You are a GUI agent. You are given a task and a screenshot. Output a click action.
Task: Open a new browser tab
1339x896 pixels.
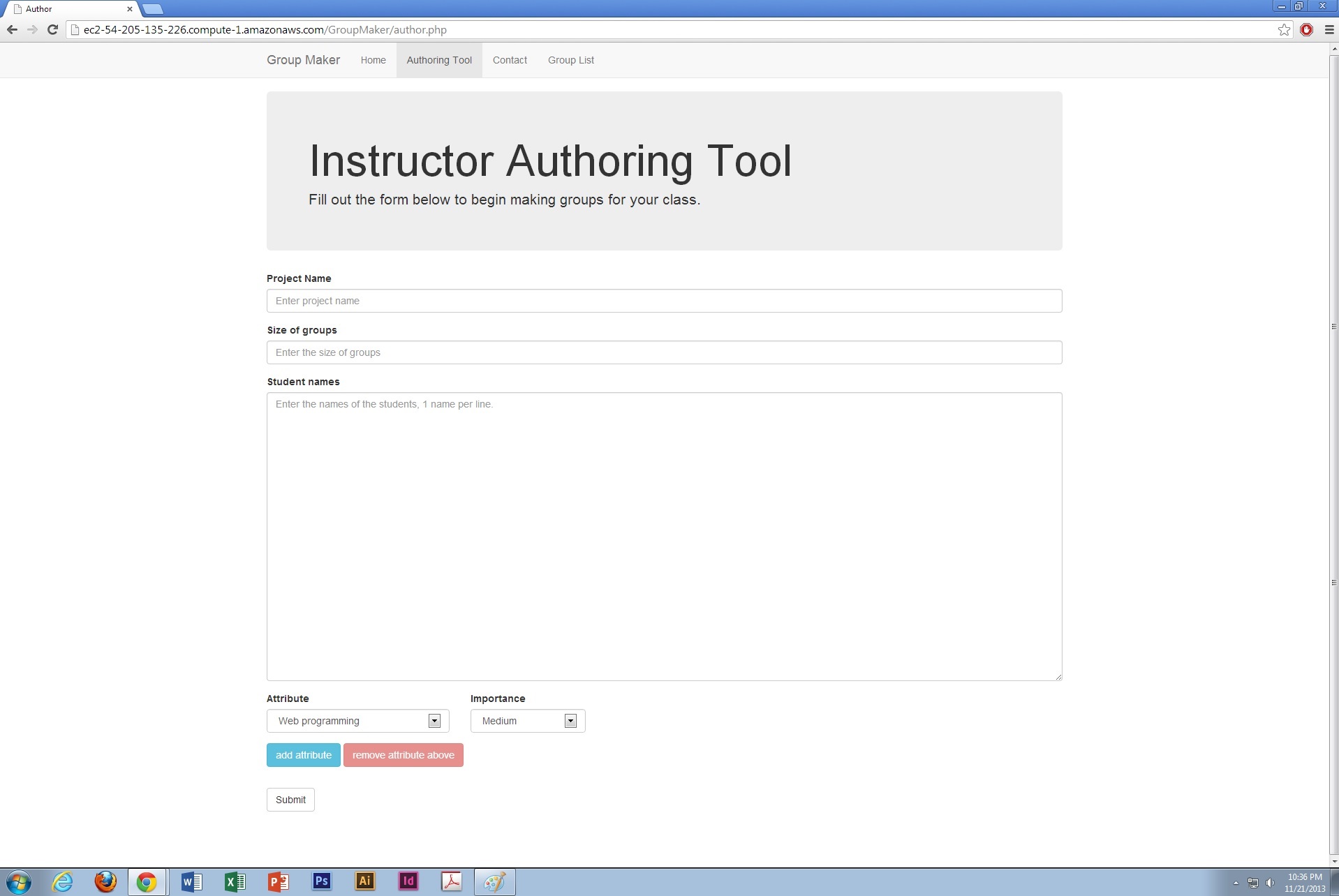click(x=152, y=9)
